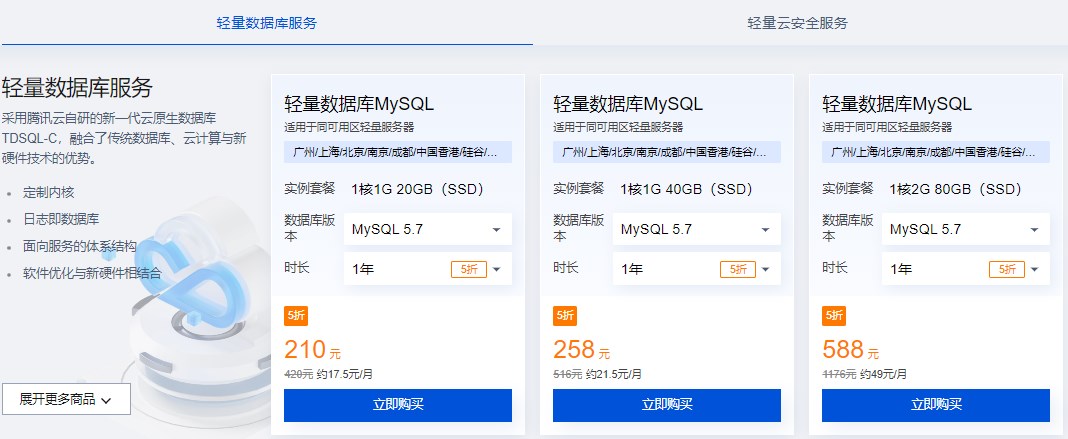Open database version dropdown on 80GB plan

[x=965, y=229]
